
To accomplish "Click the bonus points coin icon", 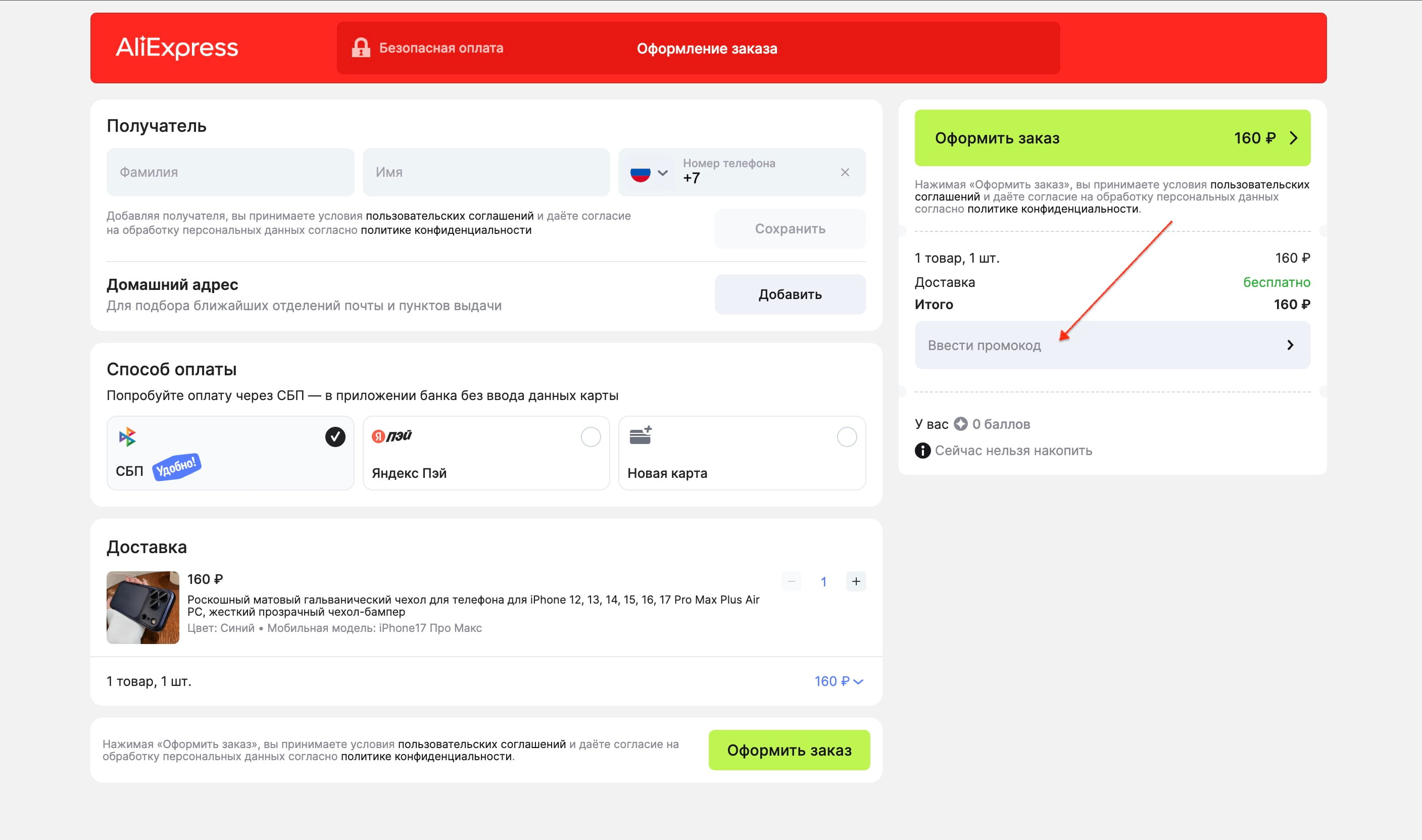I will pos(961,424).
